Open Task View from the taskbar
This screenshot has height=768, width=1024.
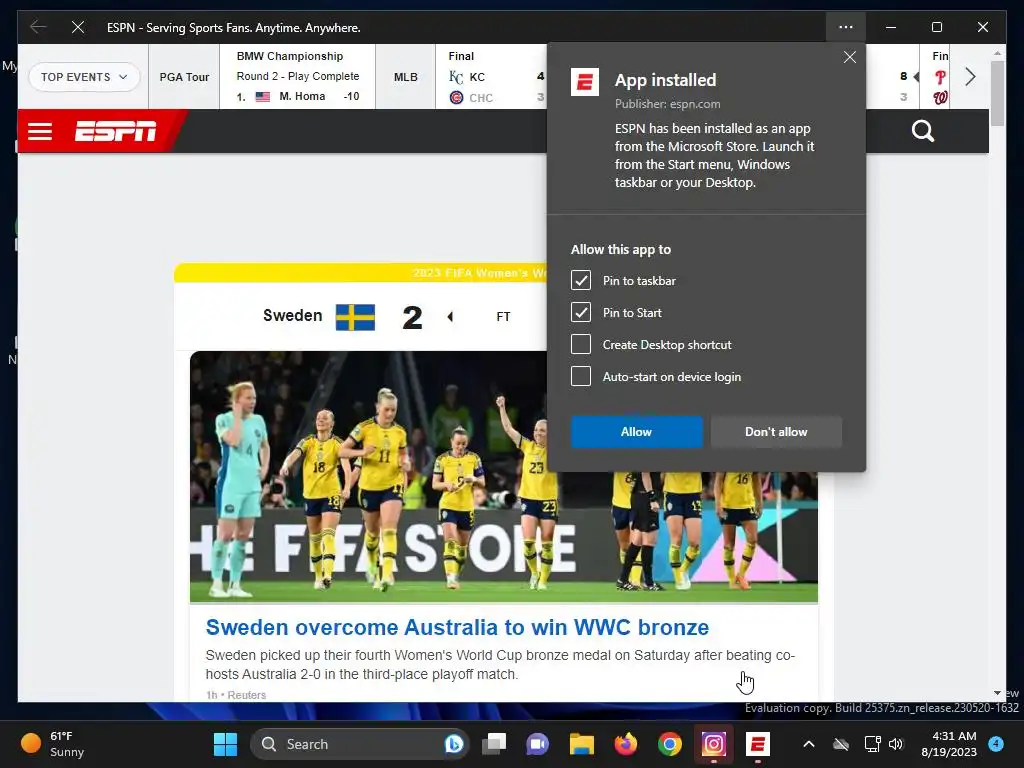point(494,744)
